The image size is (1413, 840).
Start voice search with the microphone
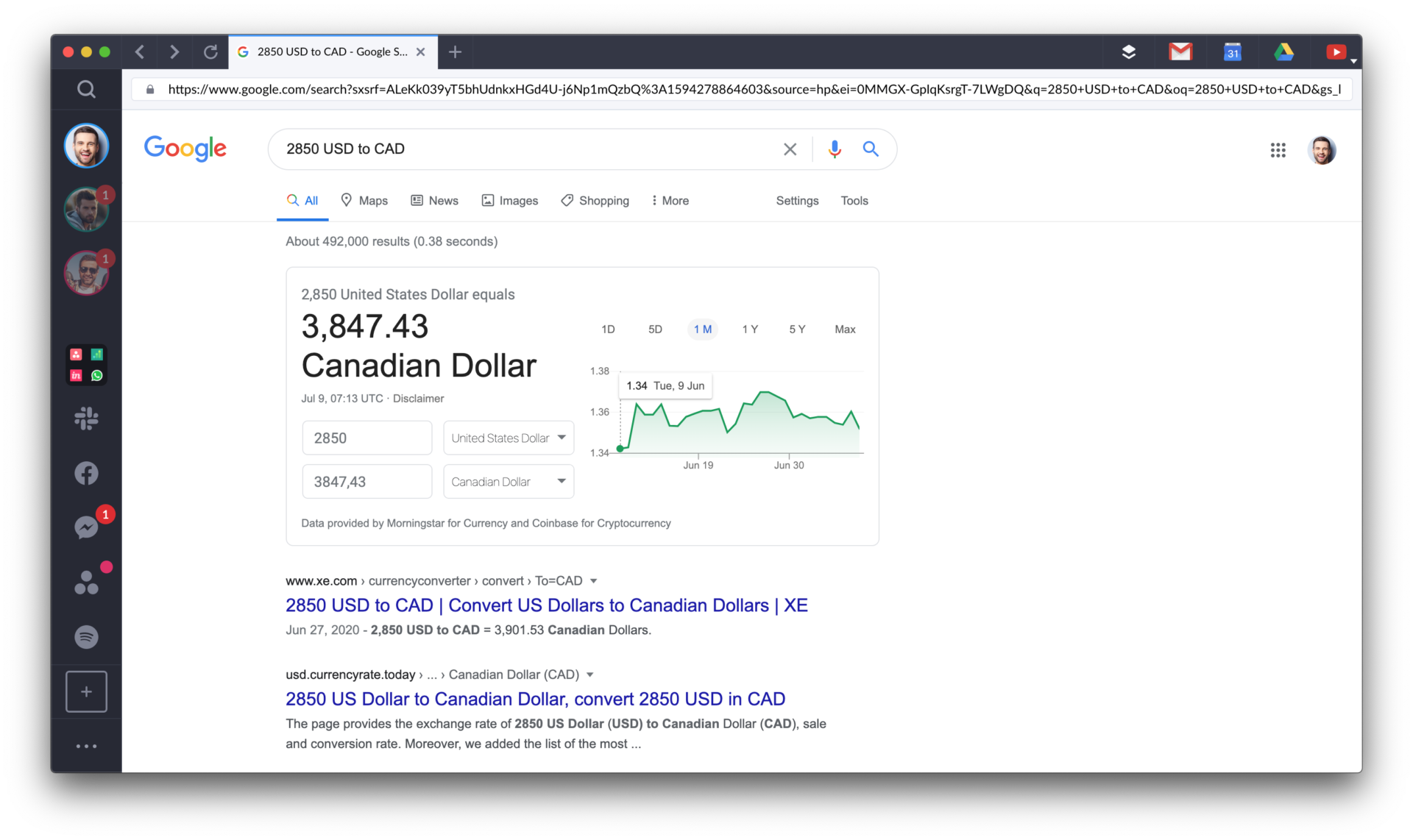(834, 149)
